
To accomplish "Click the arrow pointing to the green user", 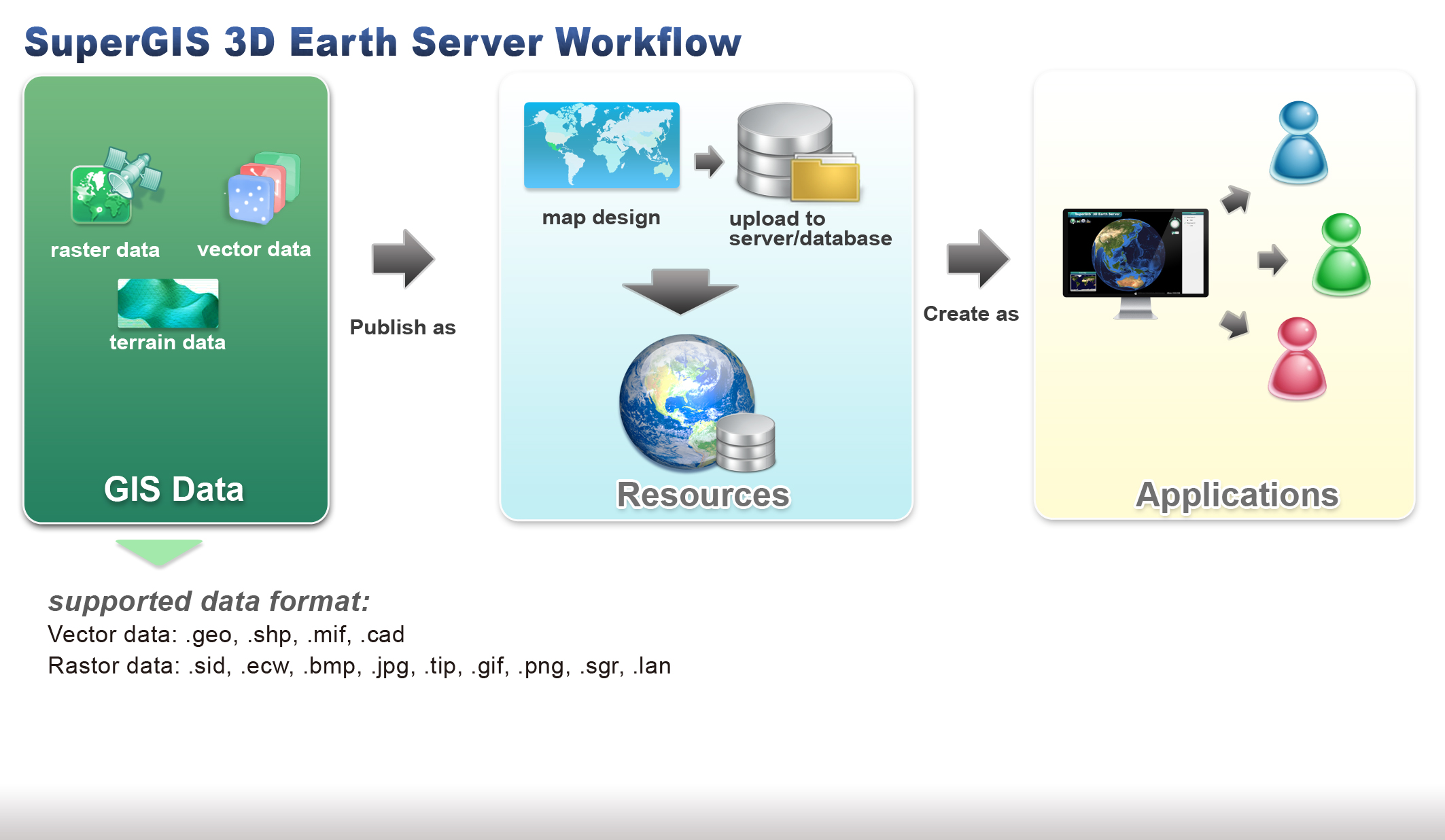I will tap(1272, 260).
